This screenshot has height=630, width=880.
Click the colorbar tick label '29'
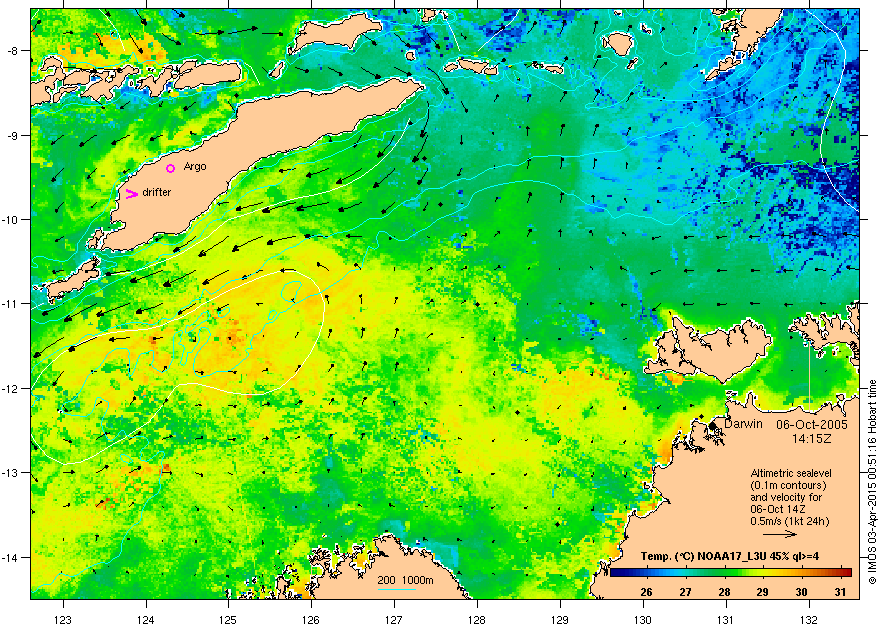[x=762, y=592]
